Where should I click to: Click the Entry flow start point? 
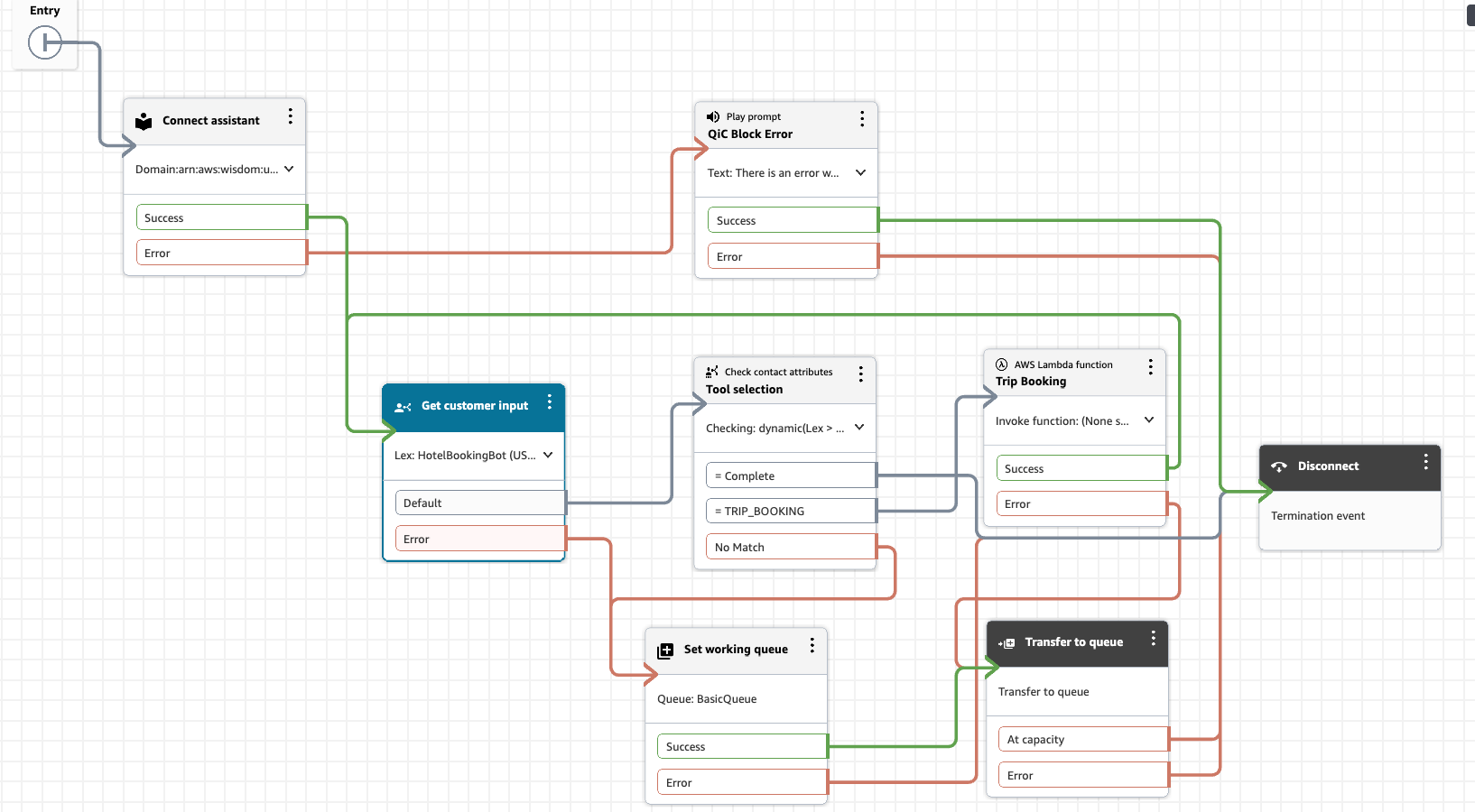pos(45,42)
